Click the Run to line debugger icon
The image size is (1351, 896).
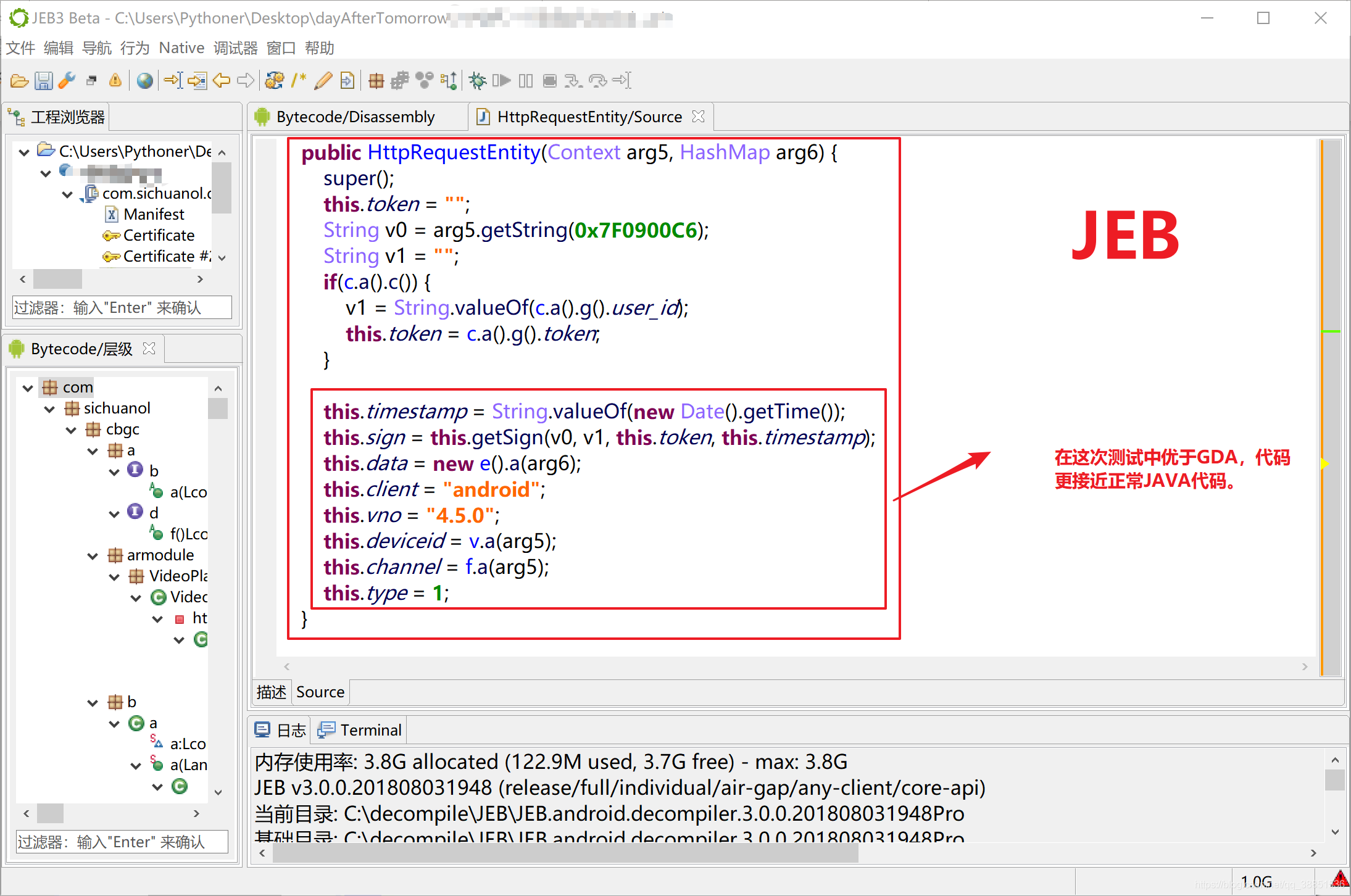[621, 81]
